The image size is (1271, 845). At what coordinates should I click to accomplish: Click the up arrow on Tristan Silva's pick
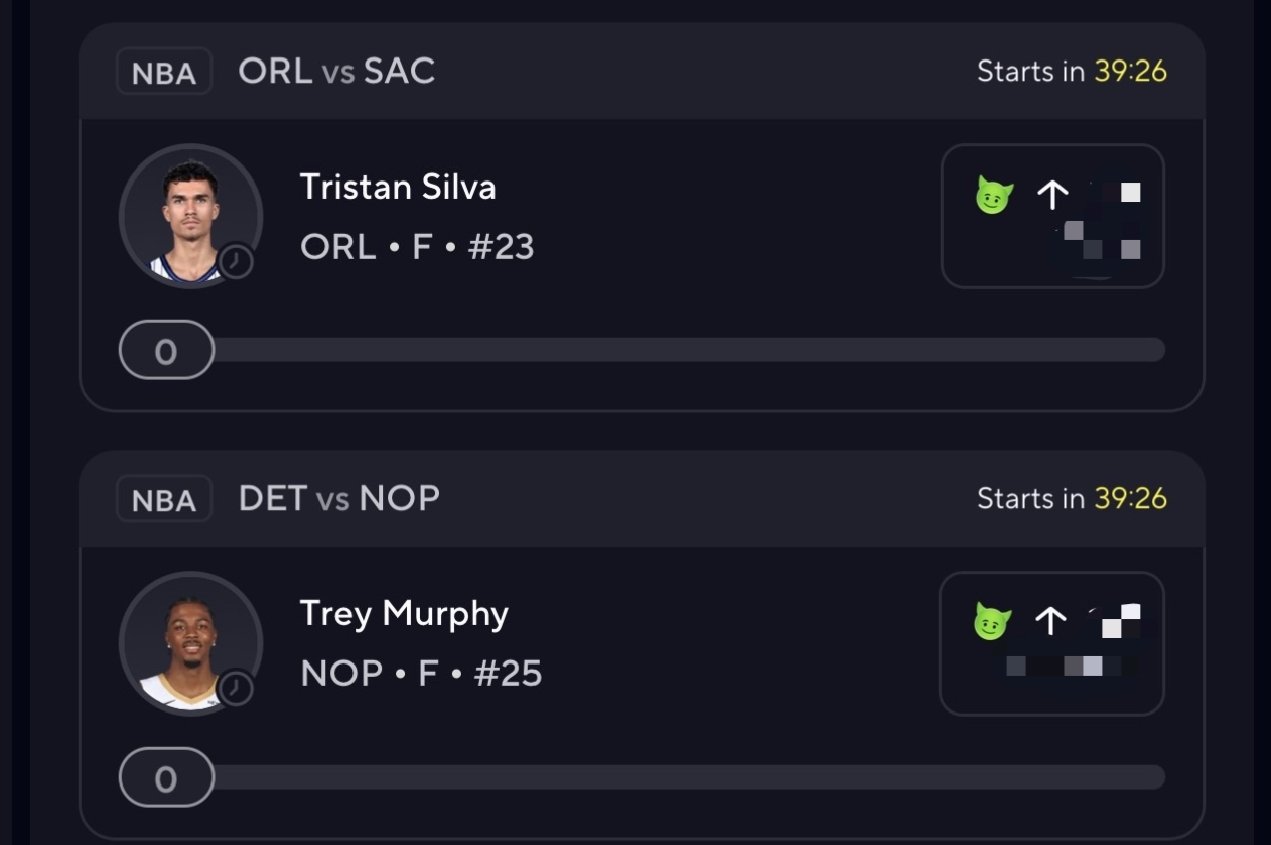coord(1052,195)
